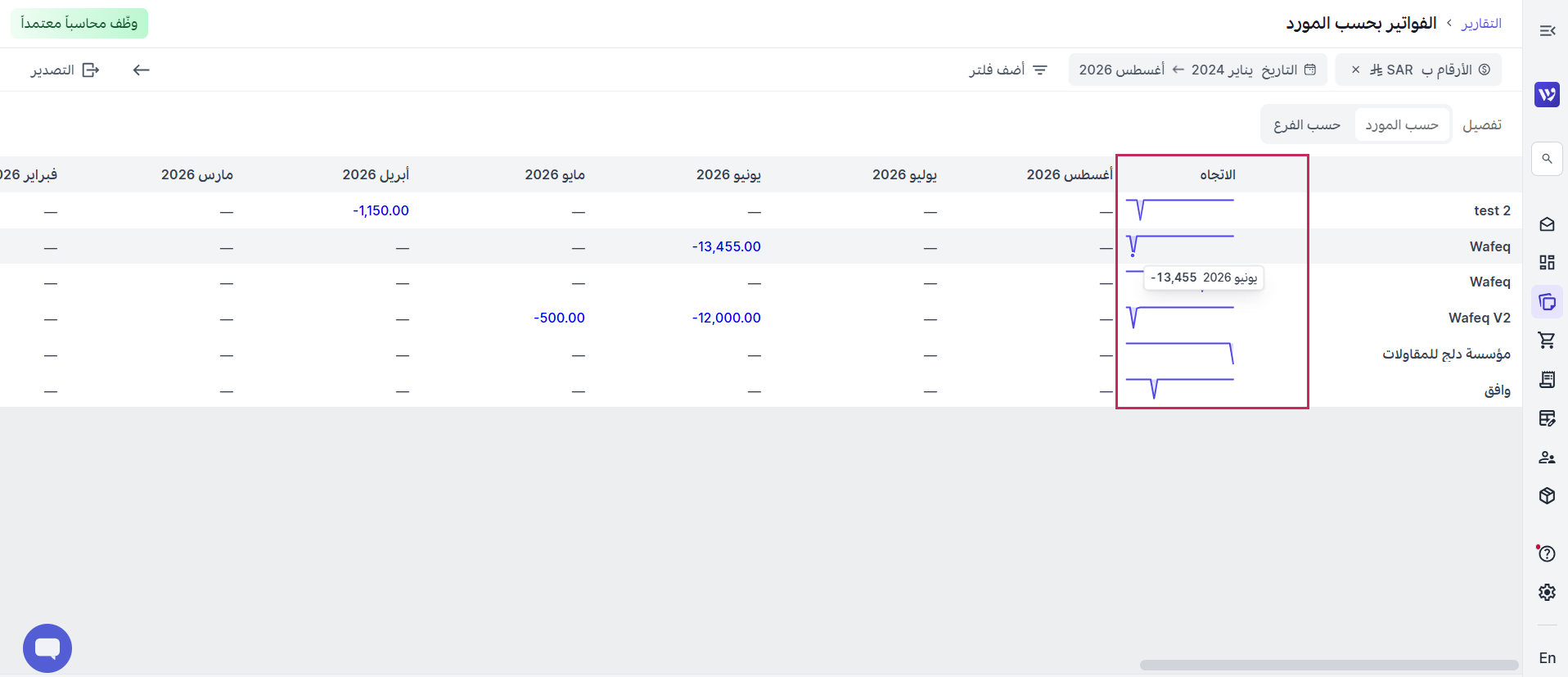Open the dashboard grid icon in sidebar
1568x677 pixels.
1547,263
